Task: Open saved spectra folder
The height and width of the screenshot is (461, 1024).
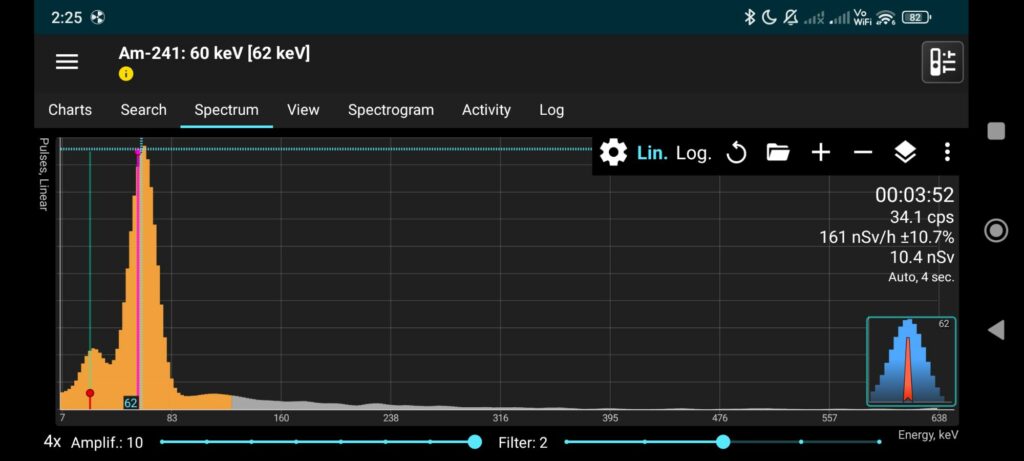Action: pyautogui.click(x=778, y=153)
